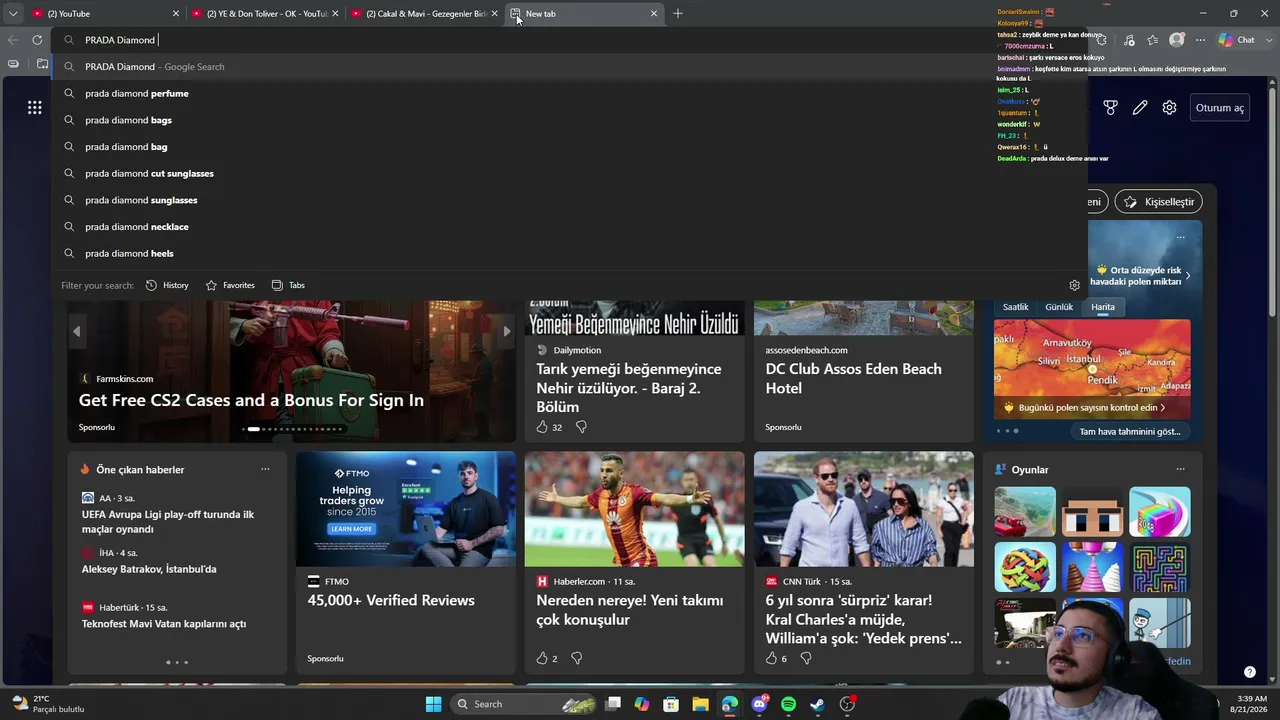Open Get Free CS2 Cases headline
1280x720 pixels.
pyautogui.click(x=251, y=400)
